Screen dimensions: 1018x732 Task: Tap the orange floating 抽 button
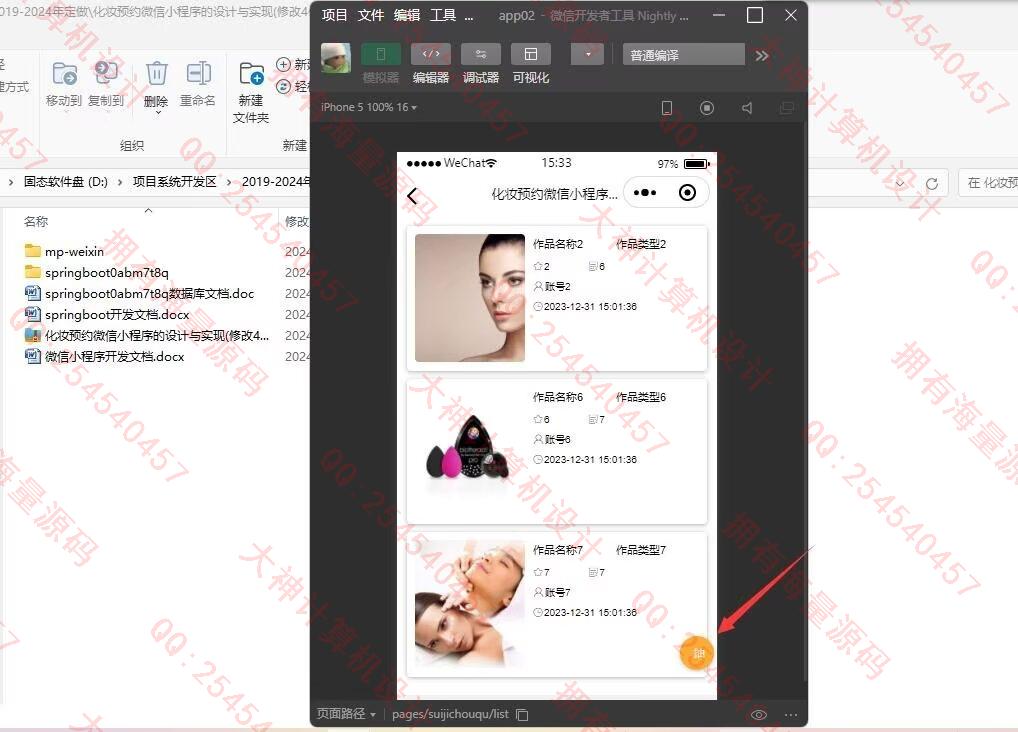pyautogui.click(x=697, y=653)
